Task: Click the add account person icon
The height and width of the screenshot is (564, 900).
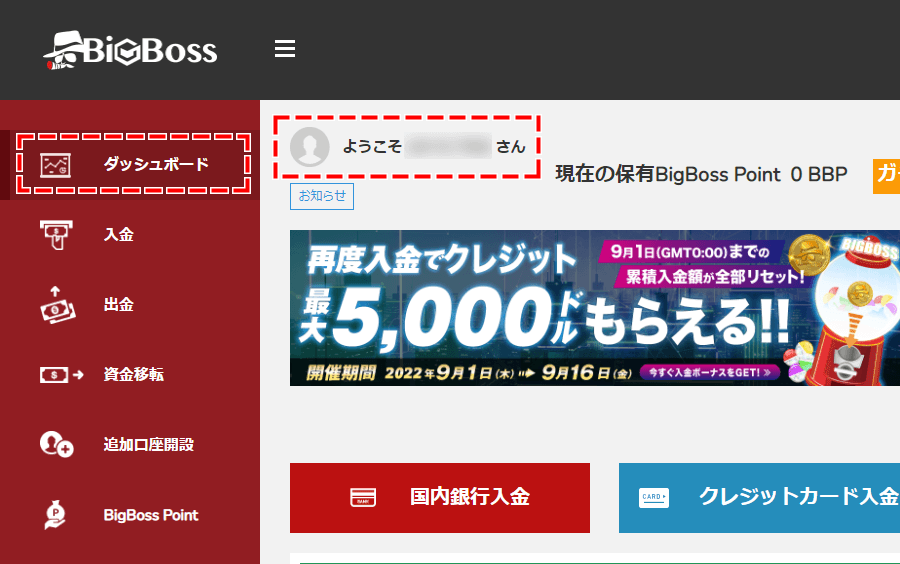Action: coord(56,444)
